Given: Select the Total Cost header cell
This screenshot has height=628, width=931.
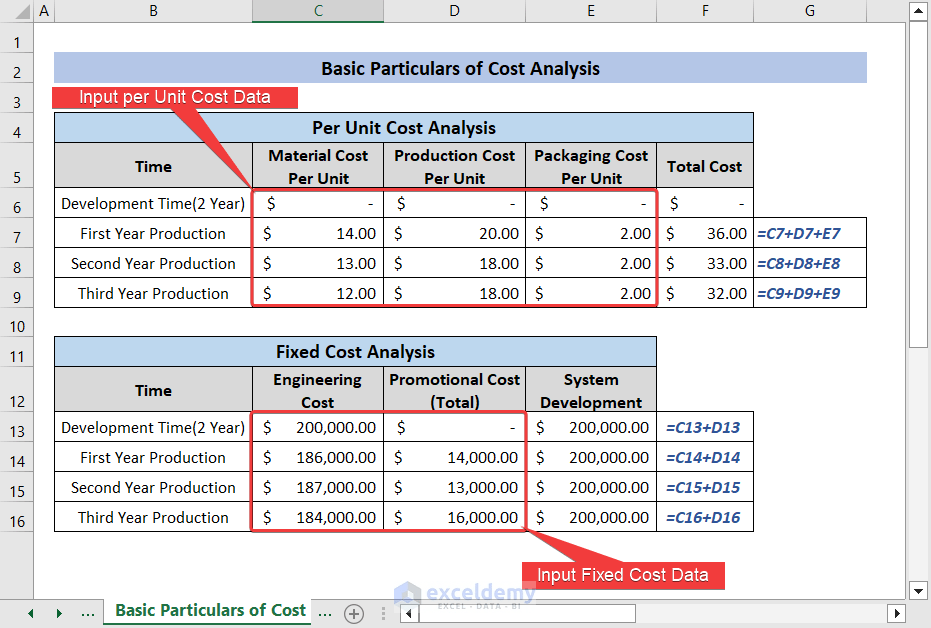Looking at the screenshot, I should [x=704, y=165].
